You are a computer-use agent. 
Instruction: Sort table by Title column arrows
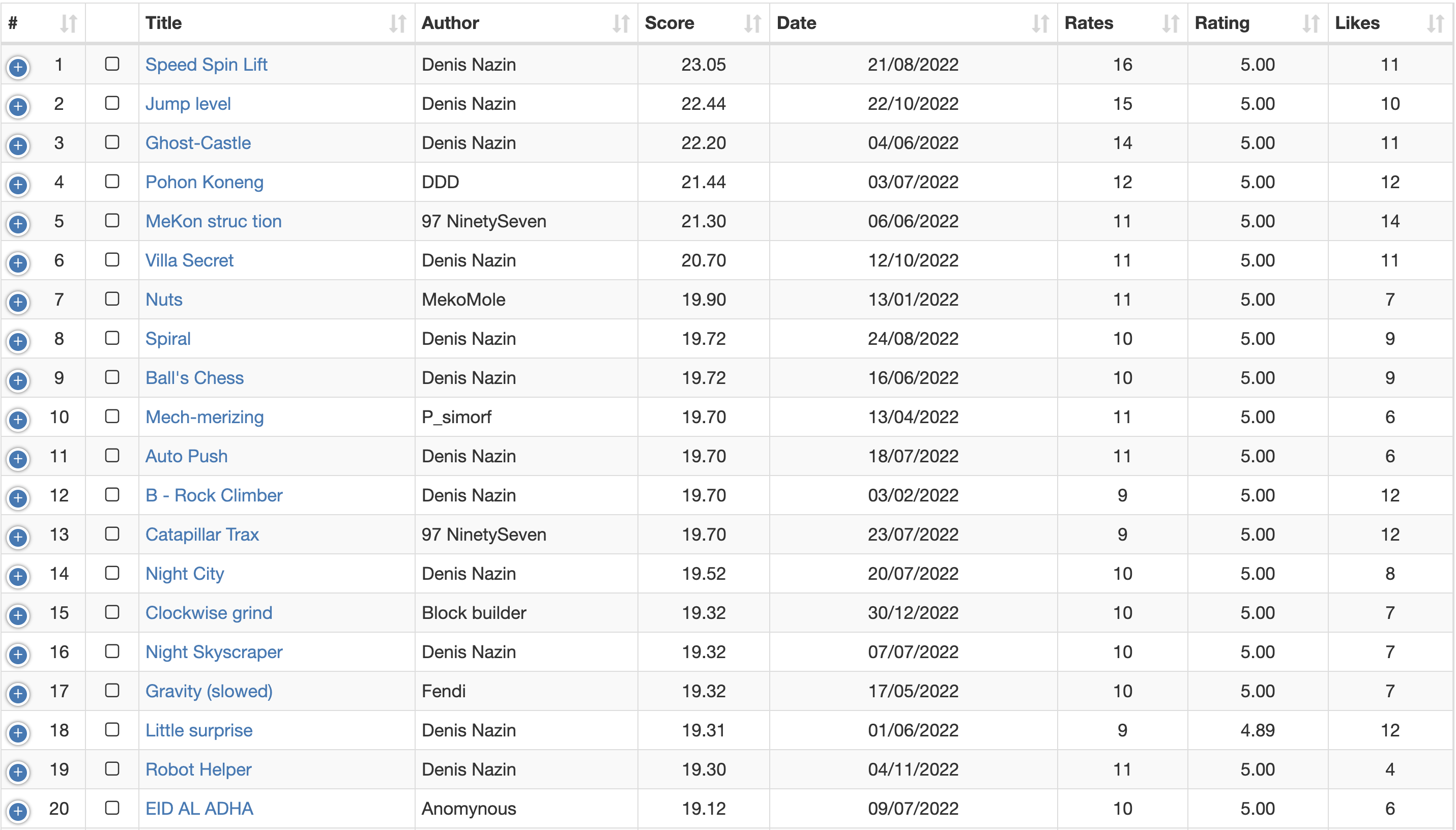click(x=397, y=23)
